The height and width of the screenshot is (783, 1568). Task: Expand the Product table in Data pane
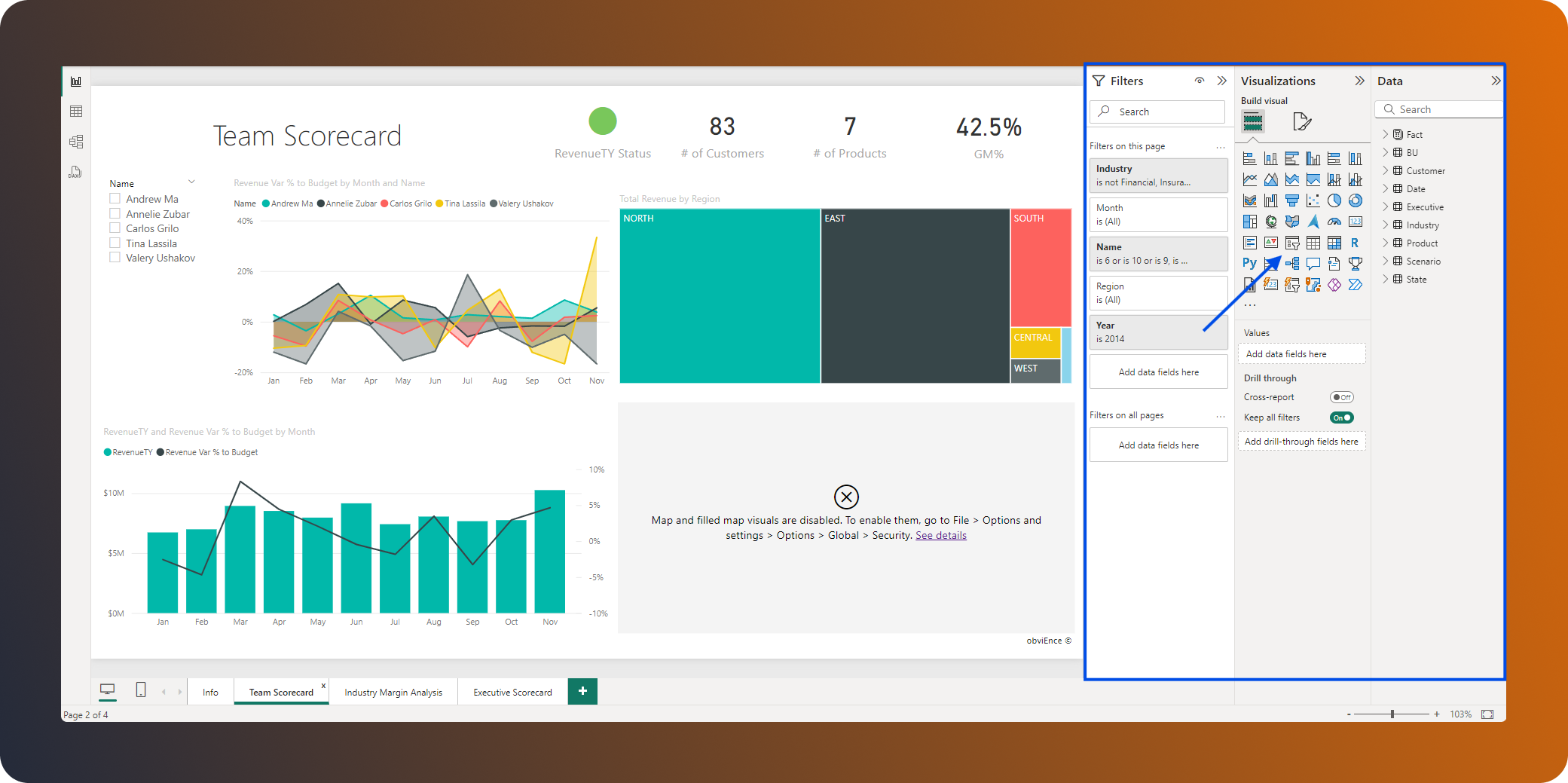[1386, 243]
